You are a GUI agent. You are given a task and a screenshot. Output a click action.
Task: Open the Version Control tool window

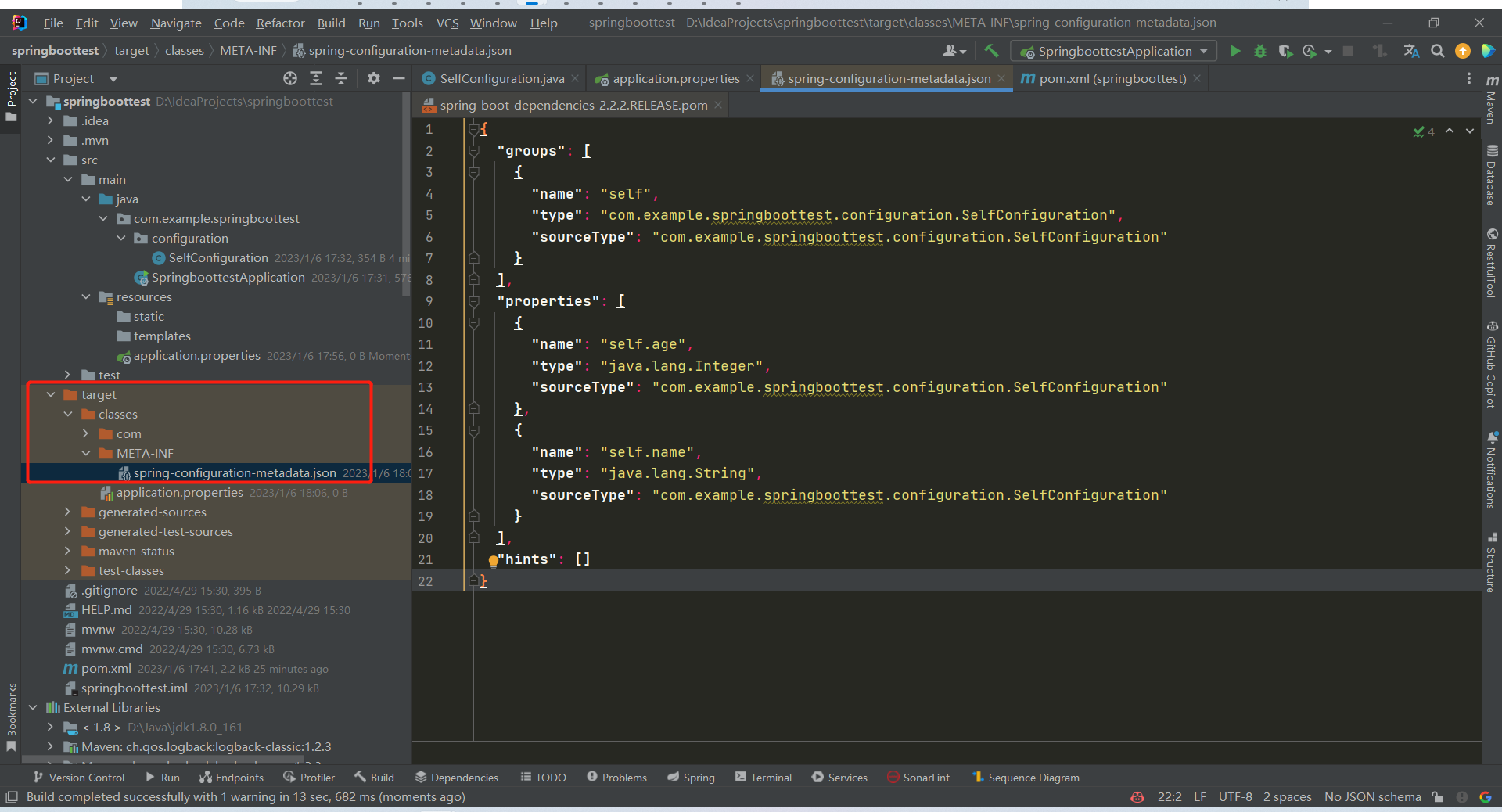pyautogui.click(x=79, y=777)
